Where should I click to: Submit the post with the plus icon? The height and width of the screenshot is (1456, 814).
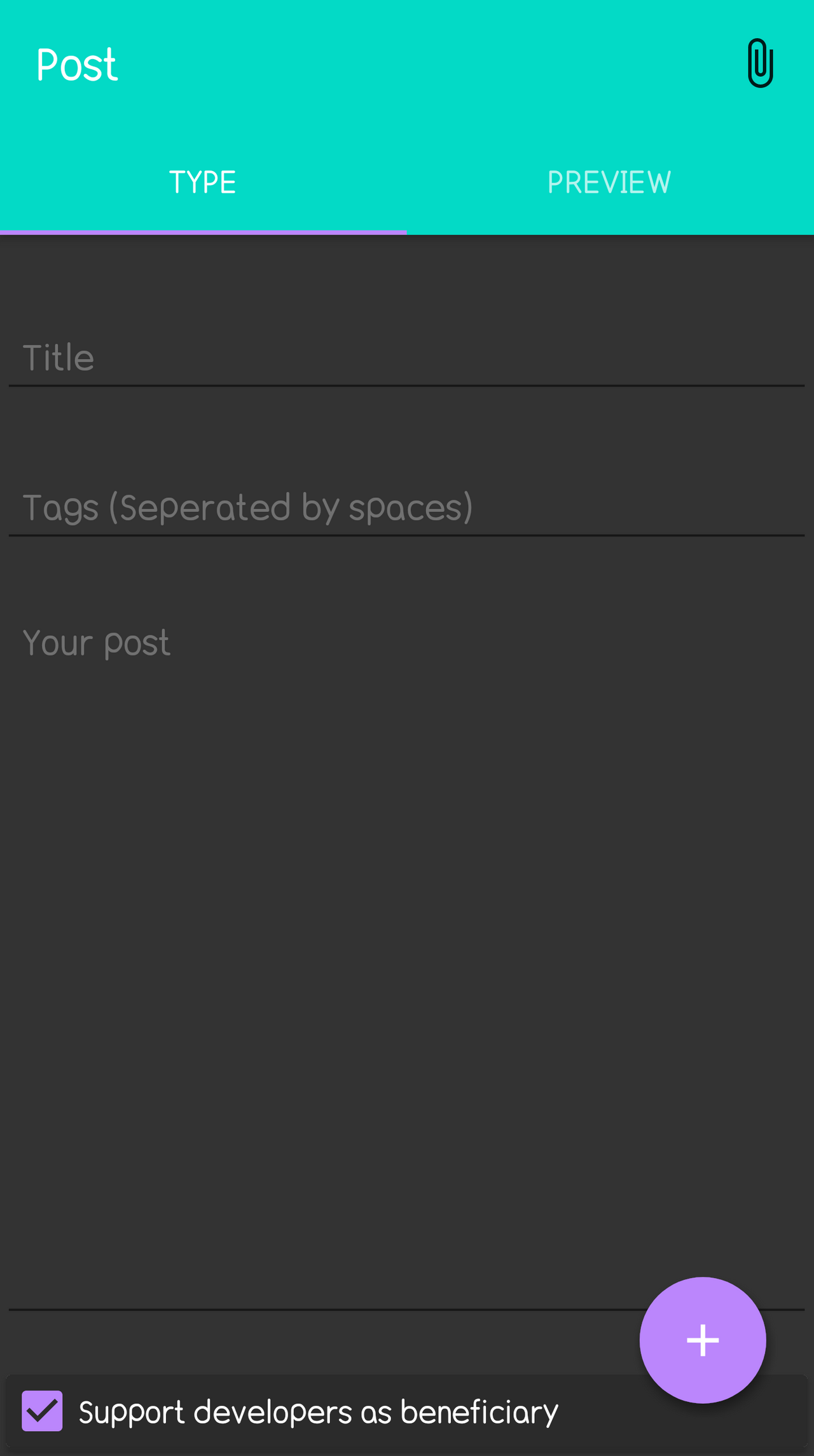(702, 1340)
